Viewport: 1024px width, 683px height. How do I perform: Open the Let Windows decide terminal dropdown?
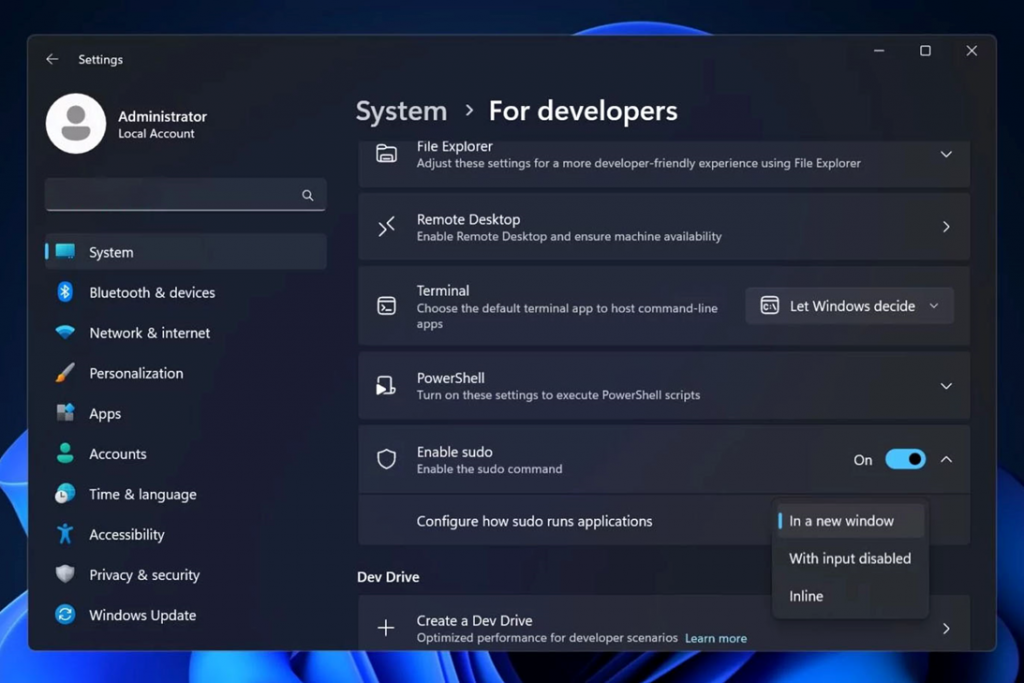pos(850,306)
